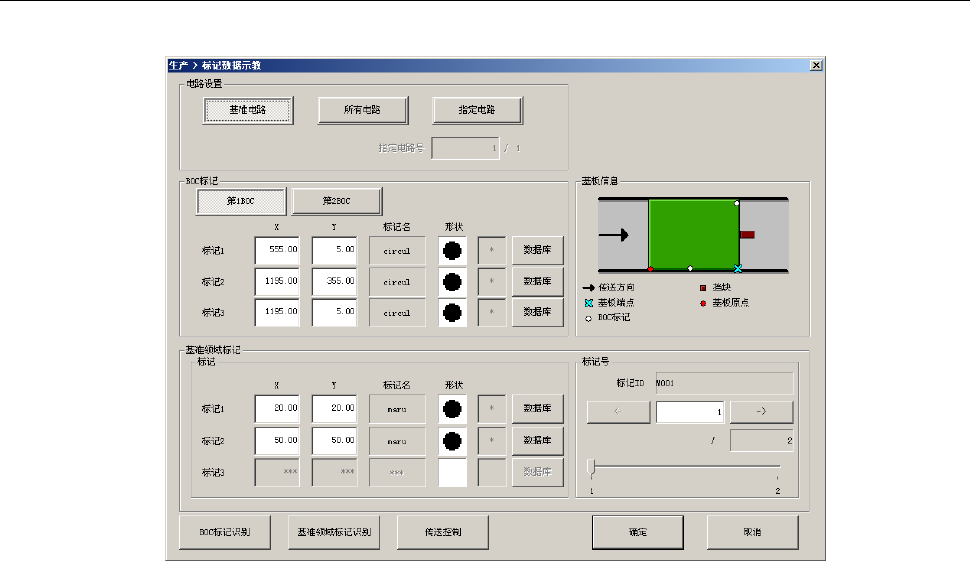Open 数据库 for BOC 标记1
This screenshot has width=970, height=561.
(537, 251)
